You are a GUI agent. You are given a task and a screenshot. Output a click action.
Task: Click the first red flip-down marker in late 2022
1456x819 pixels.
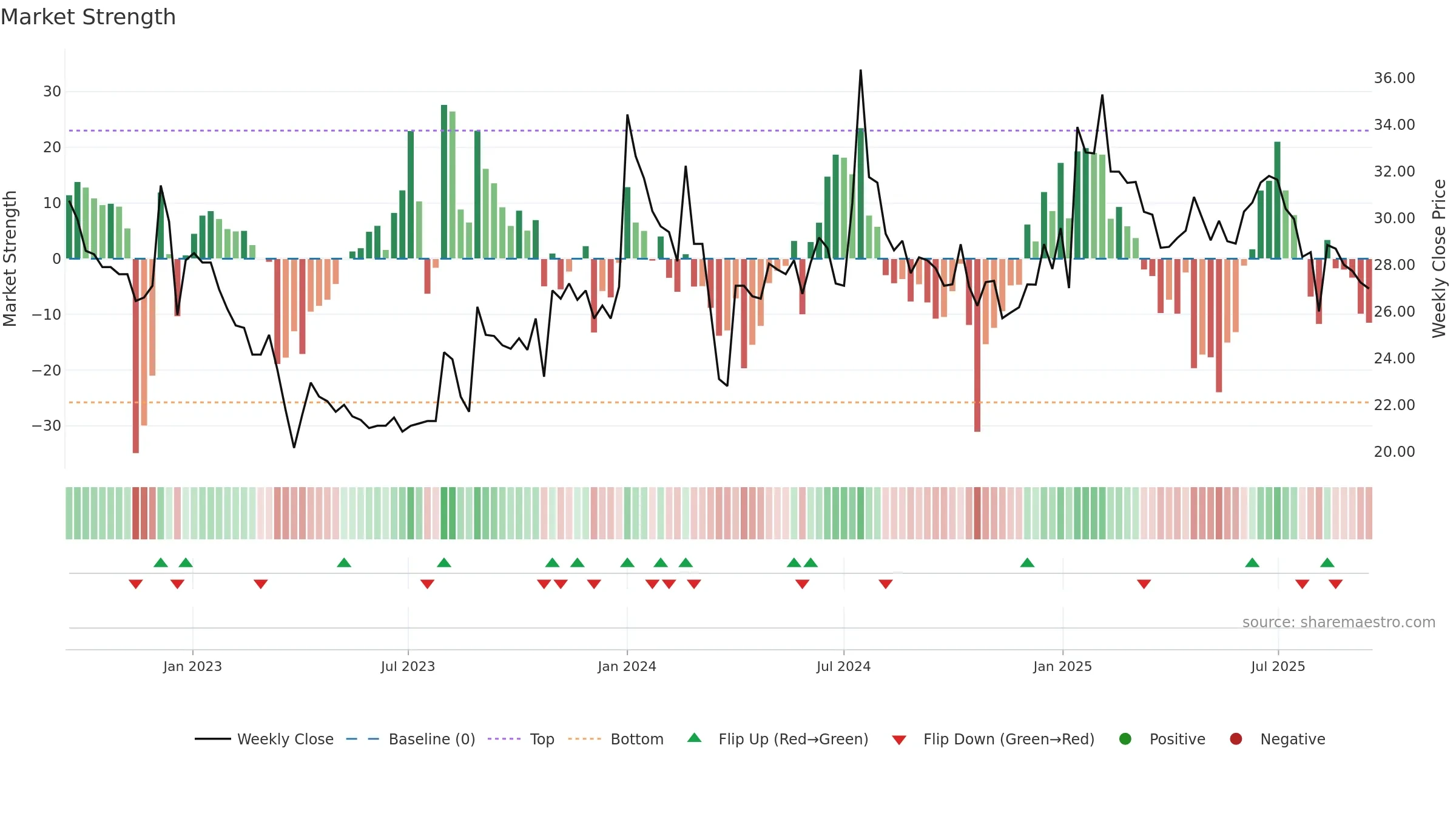136,584
